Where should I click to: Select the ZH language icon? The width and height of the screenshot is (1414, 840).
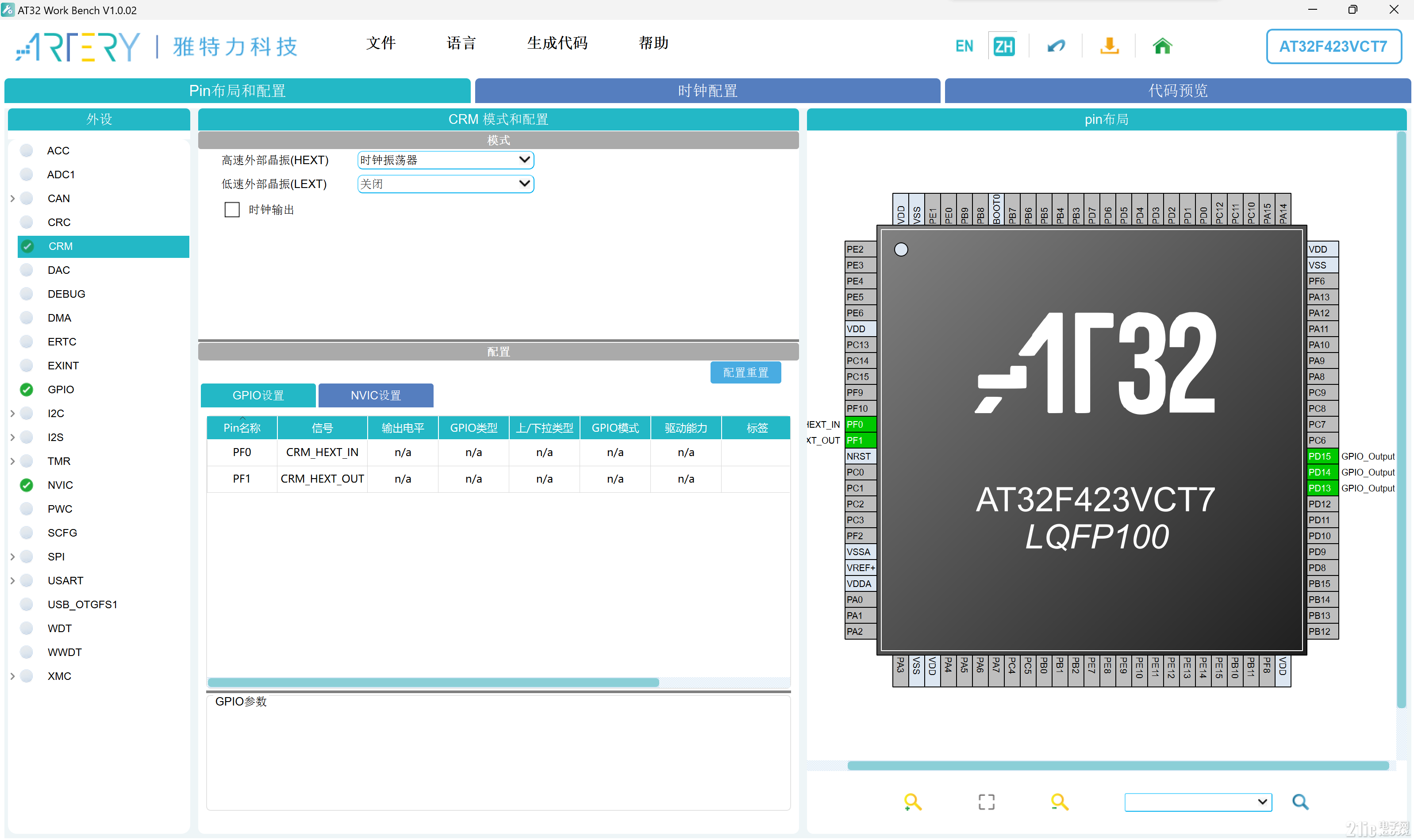click(1003, 46)
